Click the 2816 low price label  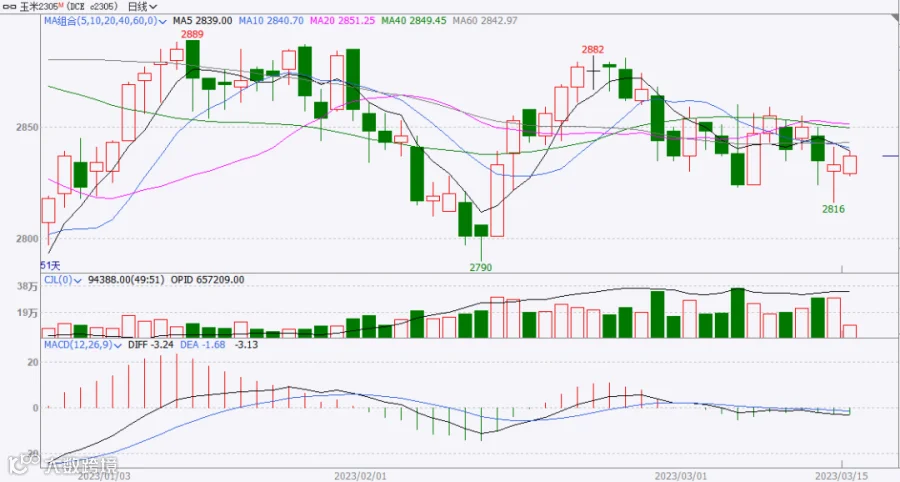[x=833, y=209]
